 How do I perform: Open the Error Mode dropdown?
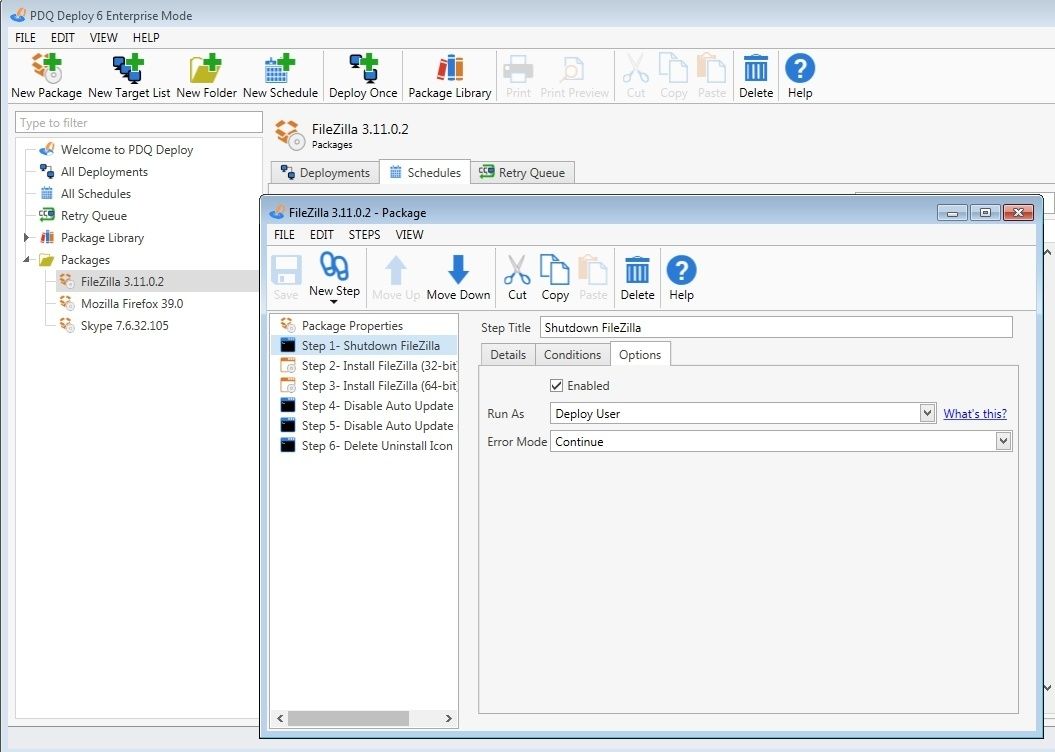[1003, 441]
